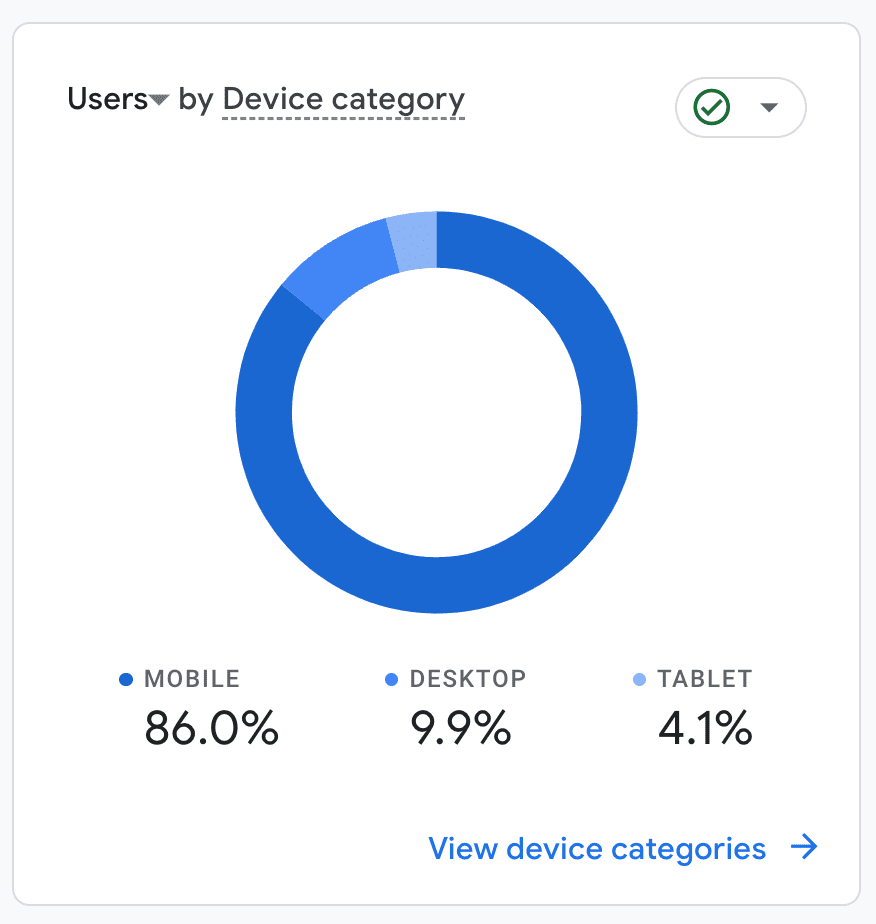Expand the Users metric dropdown arrow
The image size is (876, 924).
(159, 101)
